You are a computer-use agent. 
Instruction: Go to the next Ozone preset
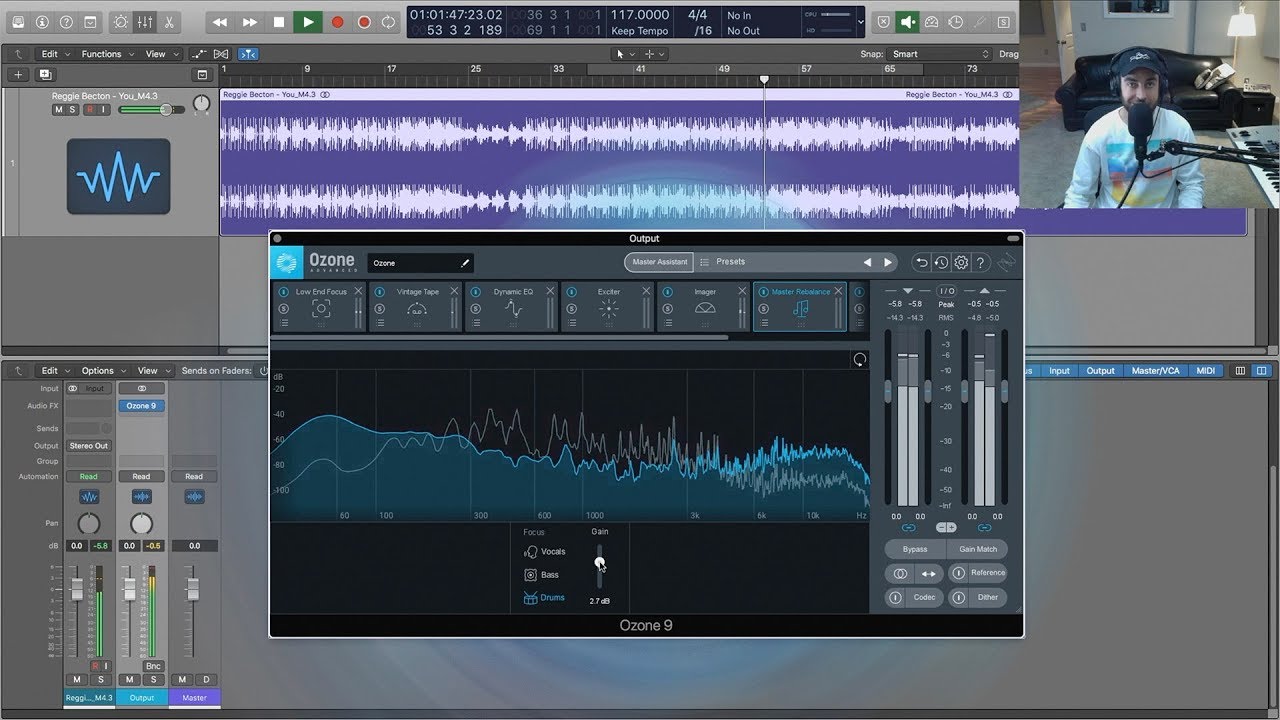(887, 262)
